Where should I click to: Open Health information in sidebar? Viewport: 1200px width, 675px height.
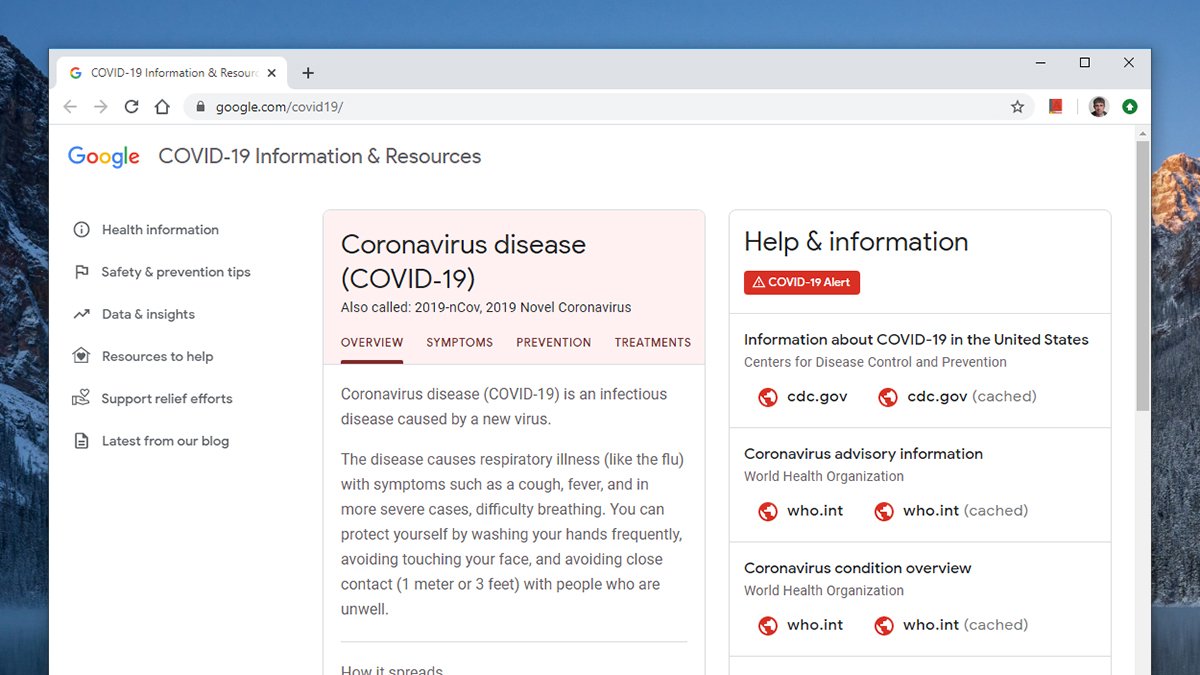159,230
